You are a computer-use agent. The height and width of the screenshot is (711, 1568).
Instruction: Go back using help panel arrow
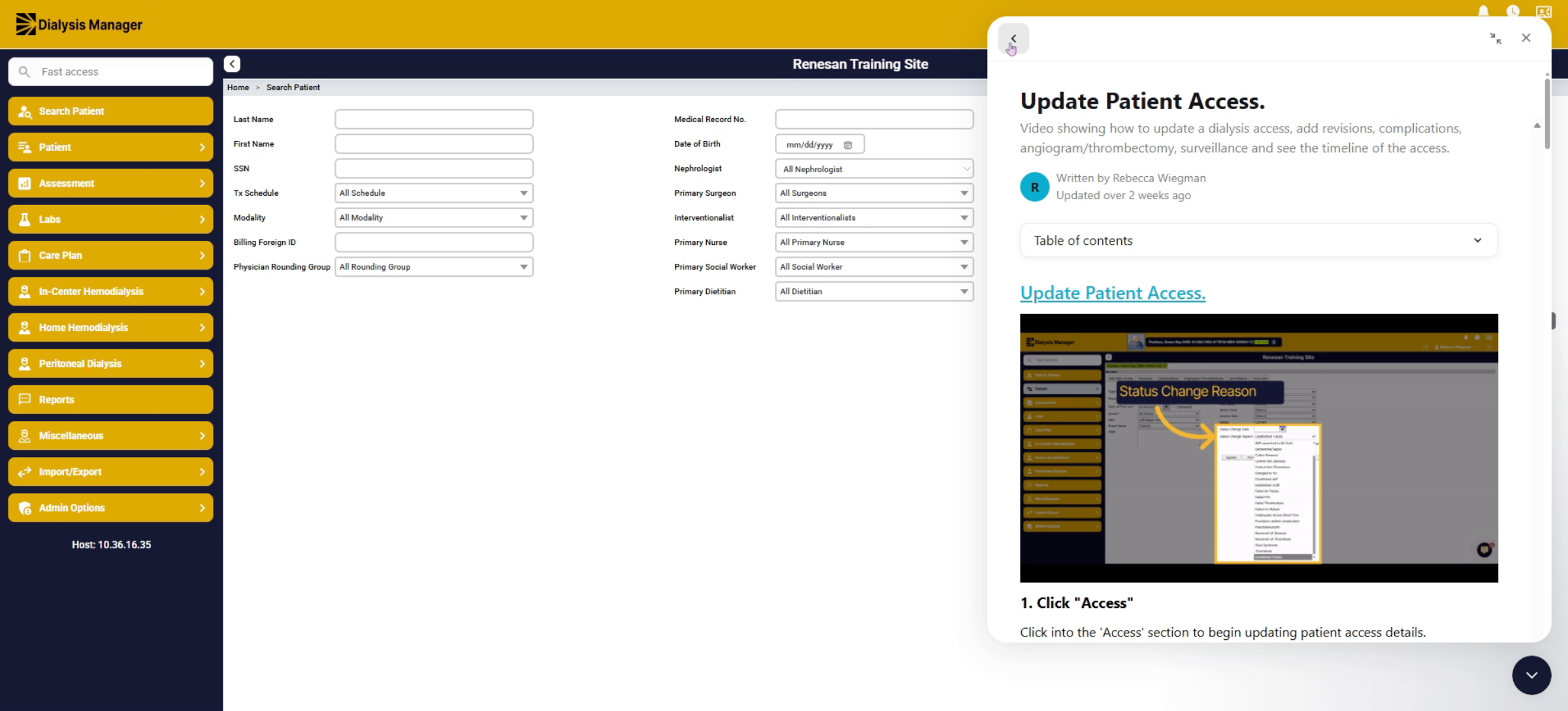[x=1013, y=39]
